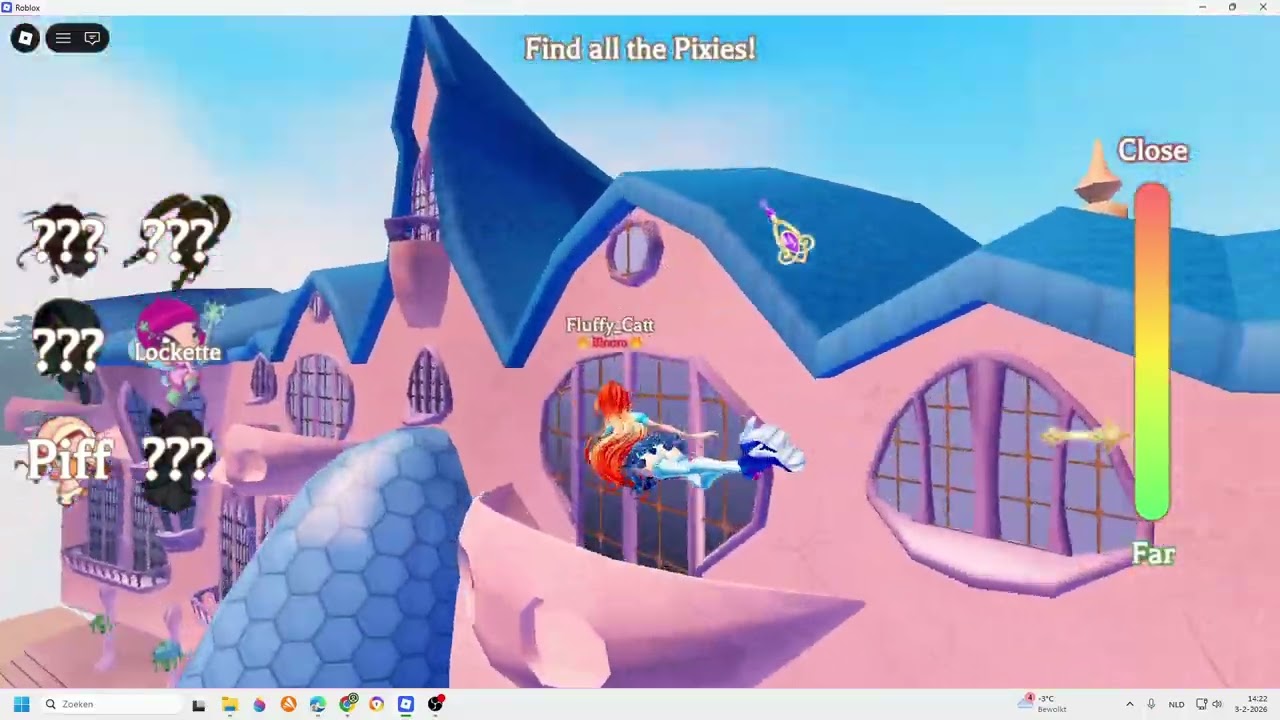Open the OBS Studio taskbar icon

click(x=435, y=705)
